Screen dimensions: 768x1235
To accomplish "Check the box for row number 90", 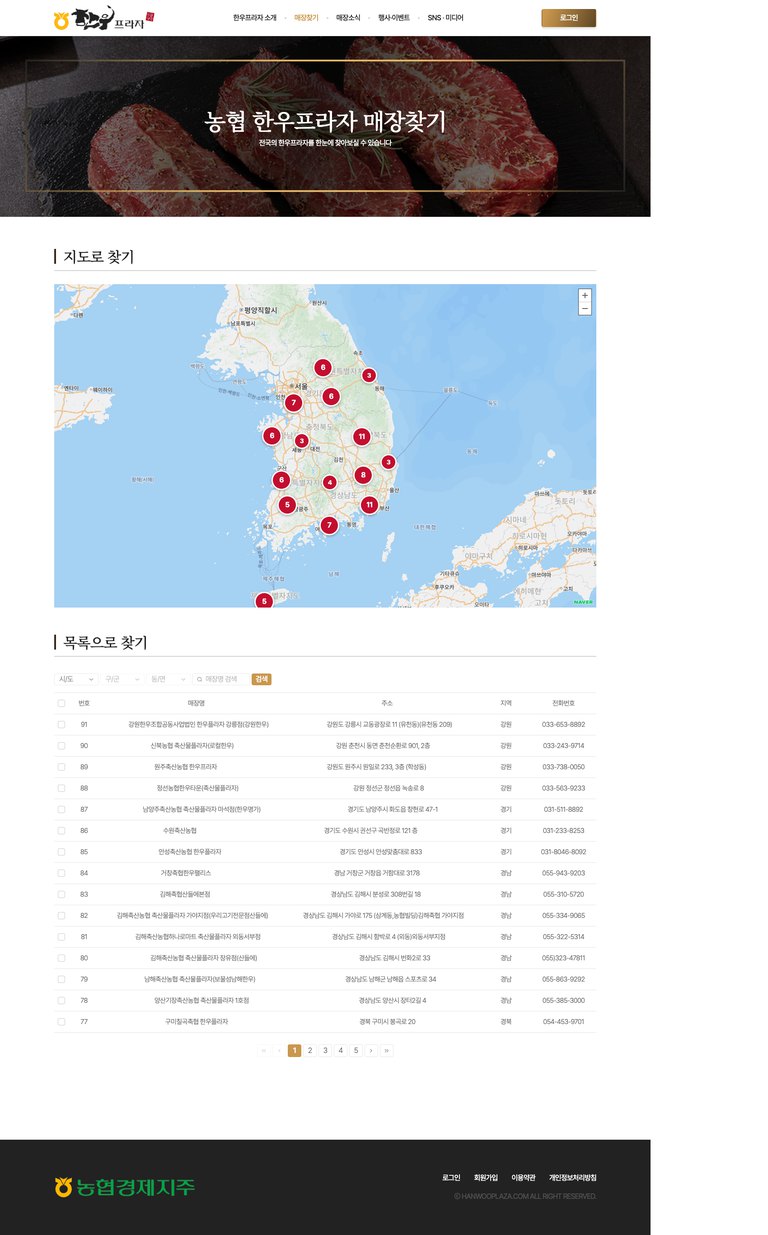I will (x=61, y=746).
